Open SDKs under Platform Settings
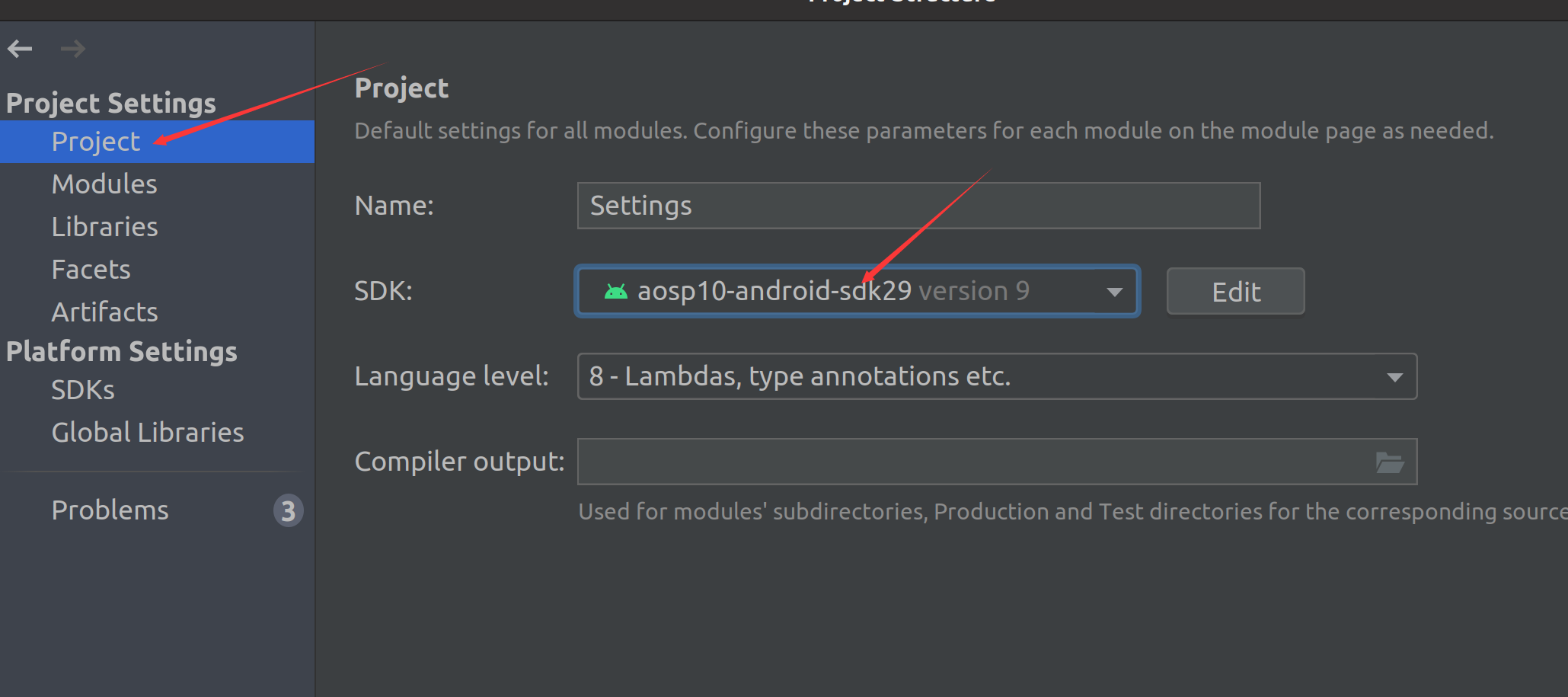This screenshot has height=697, width=1568. tap(83, 390)
